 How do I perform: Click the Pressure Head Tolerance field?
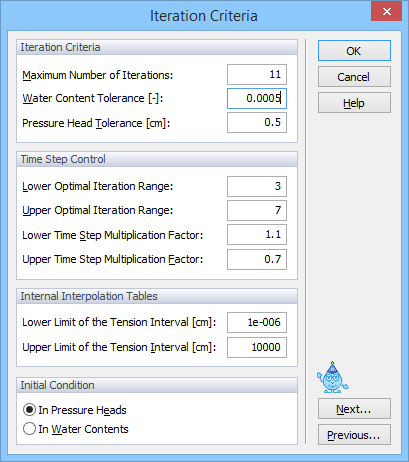[x=257, y=123]
